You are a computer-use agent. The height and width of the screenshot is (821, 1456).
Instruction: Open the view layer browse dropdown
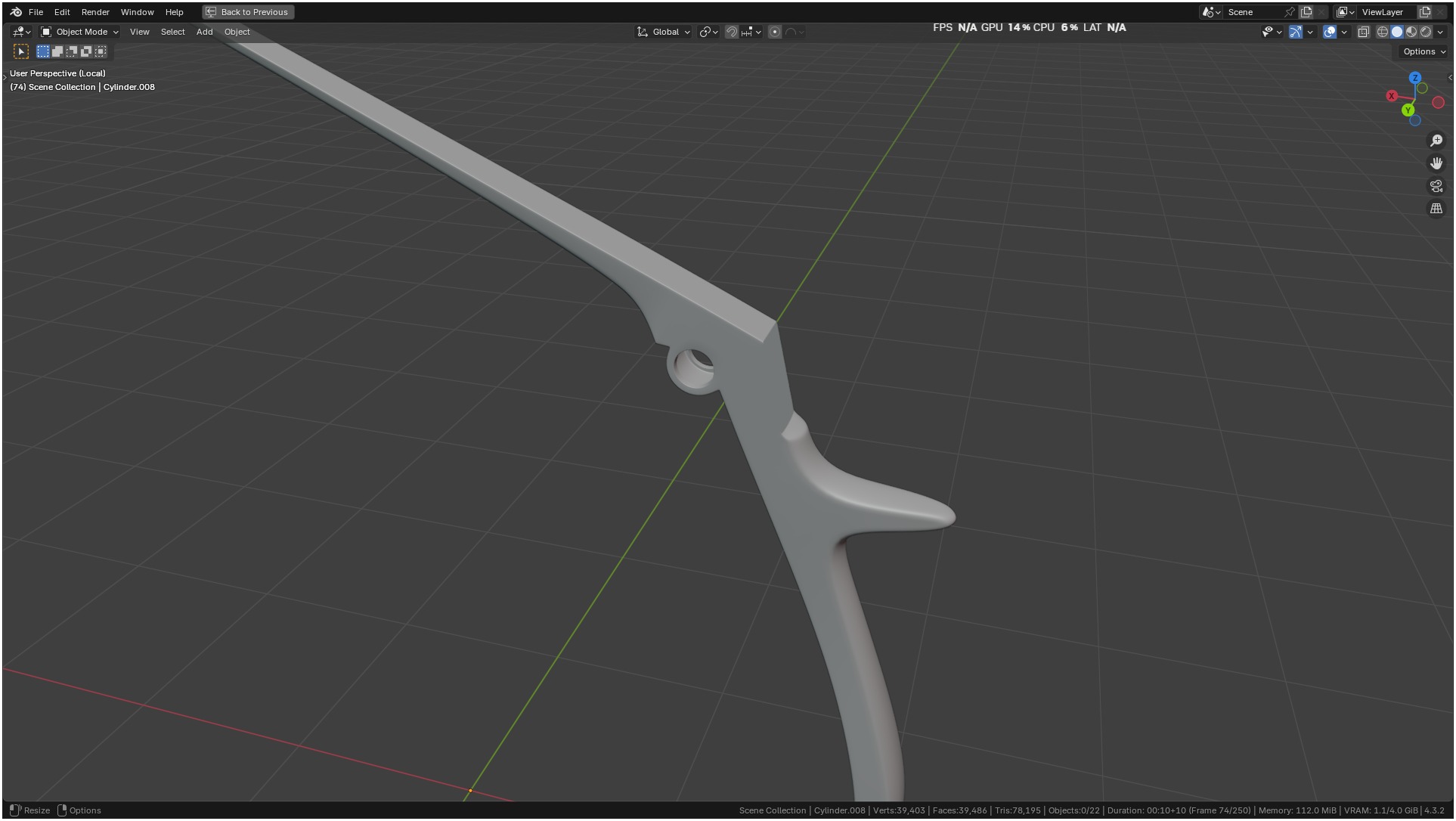pos(1345,12)
